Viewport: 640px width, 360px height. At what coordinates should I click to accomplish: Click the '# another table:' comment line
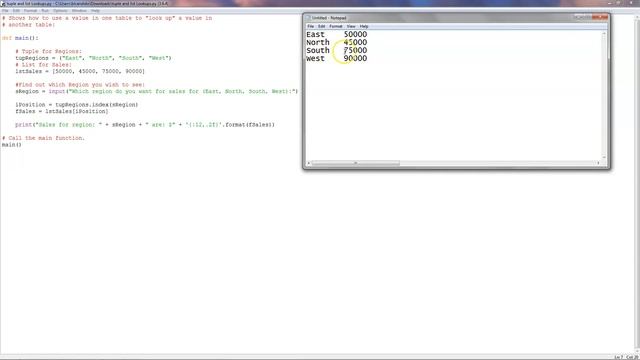(x=28, y=25)
